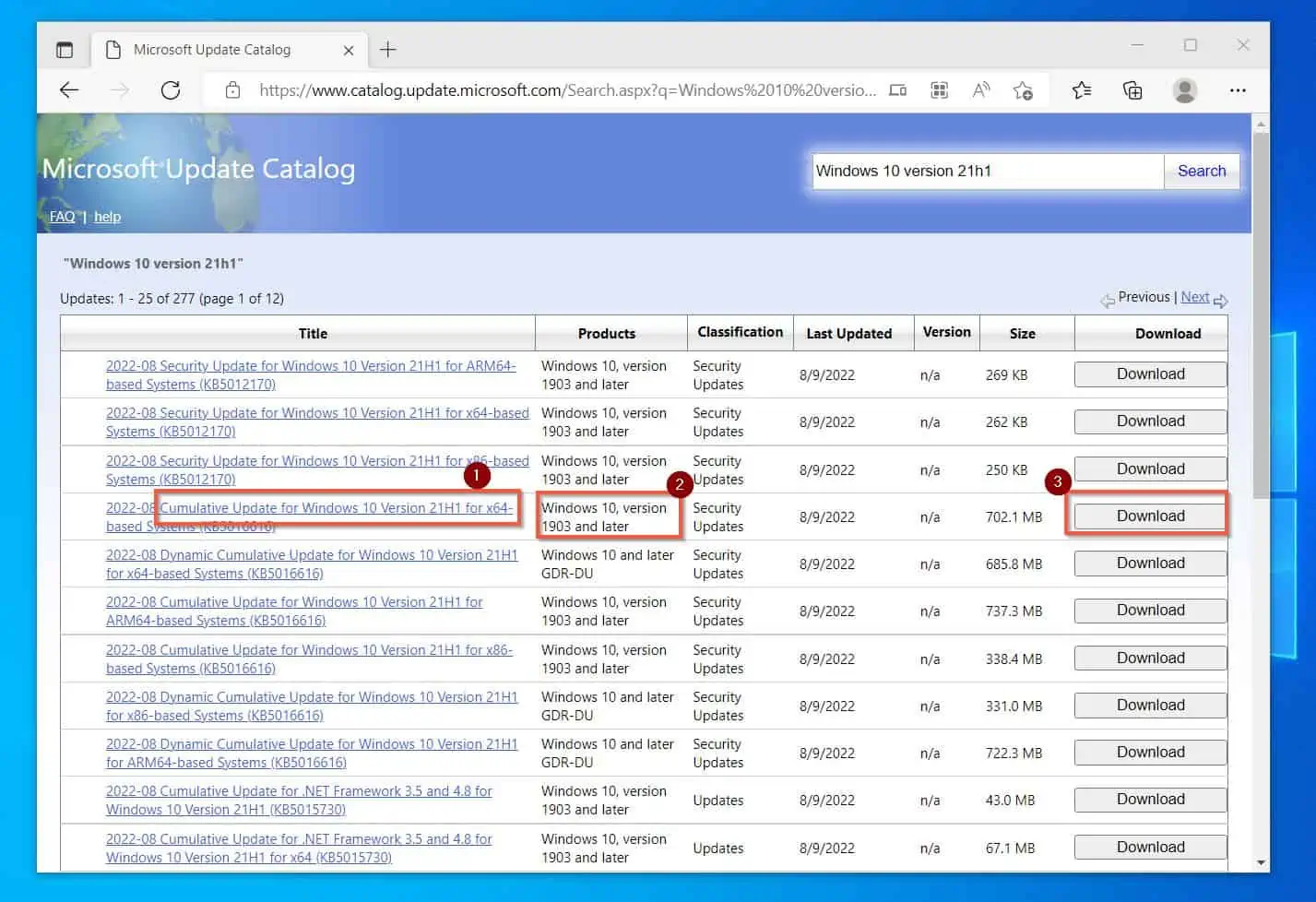Open the Favorites list icon
Screen dimensions: 1316x902
pos(1082,90)
